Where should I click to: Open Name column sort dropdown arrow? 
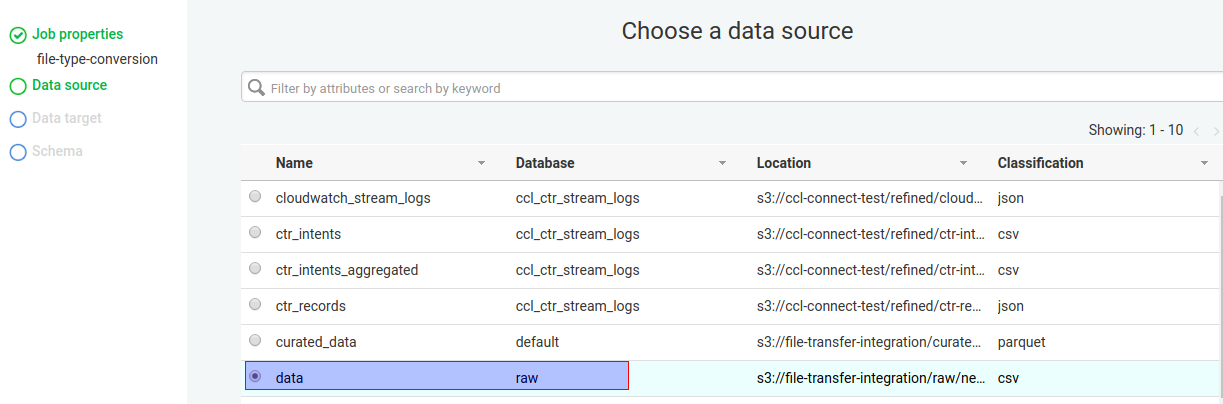pyautogui.click(x=481, y=163)
